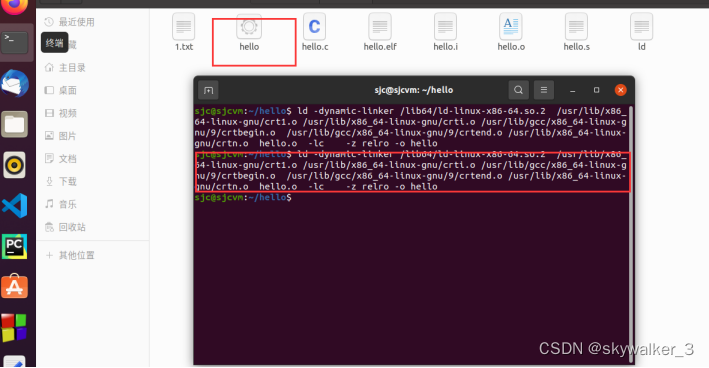Maximize the terminal window
This screenshot has width=709, height=368.
(596, 90)
